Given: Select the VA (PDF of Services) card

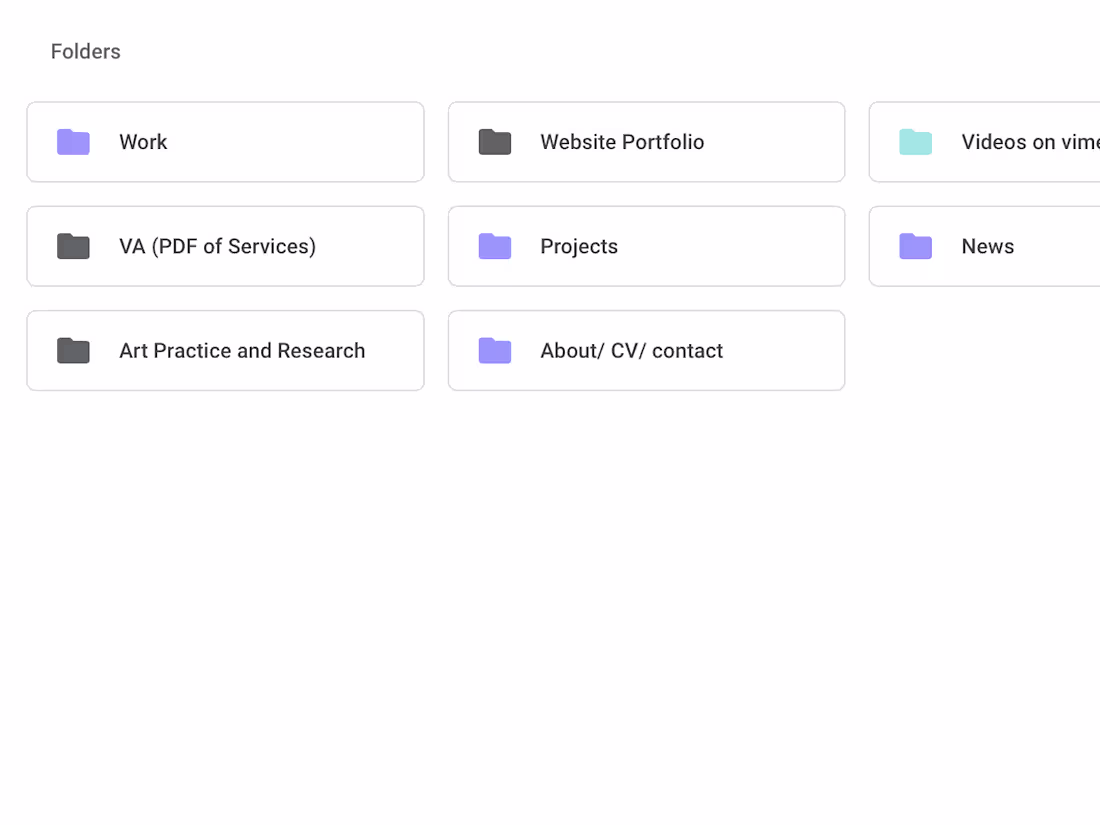Looking at the screenshot, I should coord(225,246).
